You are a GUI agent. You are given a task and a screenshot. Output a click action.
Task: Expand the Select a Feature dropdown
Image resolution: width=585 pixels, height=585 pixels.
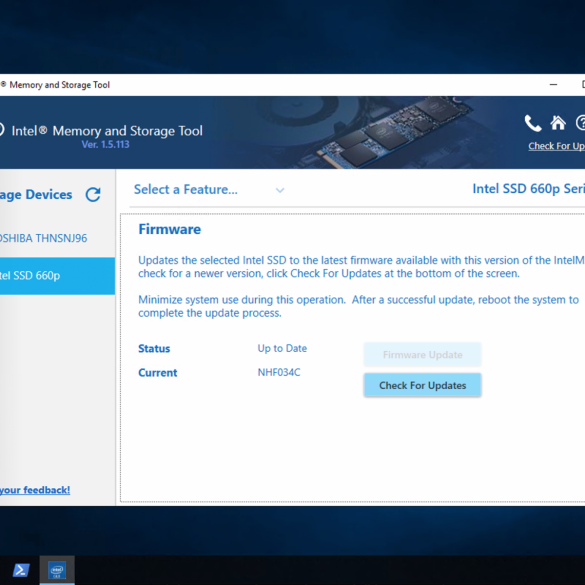(x=209, y=190)
